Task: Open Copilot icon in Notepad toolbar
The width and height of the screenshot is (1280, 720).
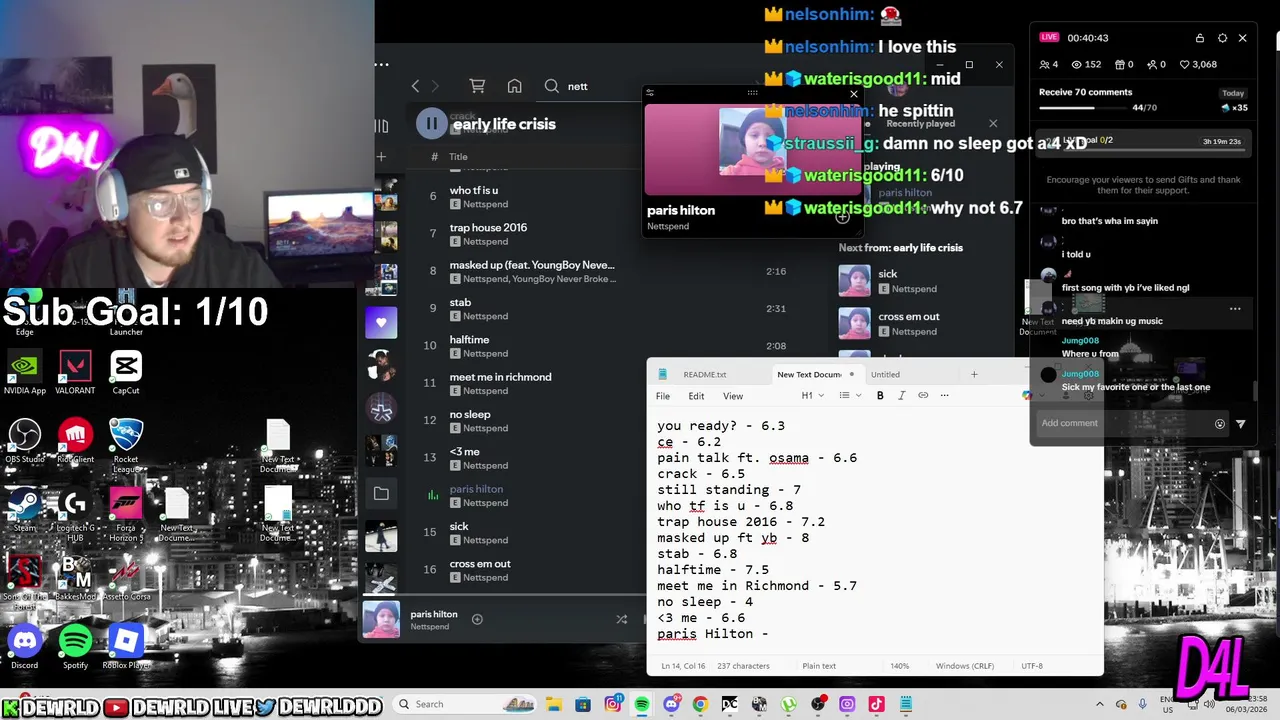Action: [1028, 396]
